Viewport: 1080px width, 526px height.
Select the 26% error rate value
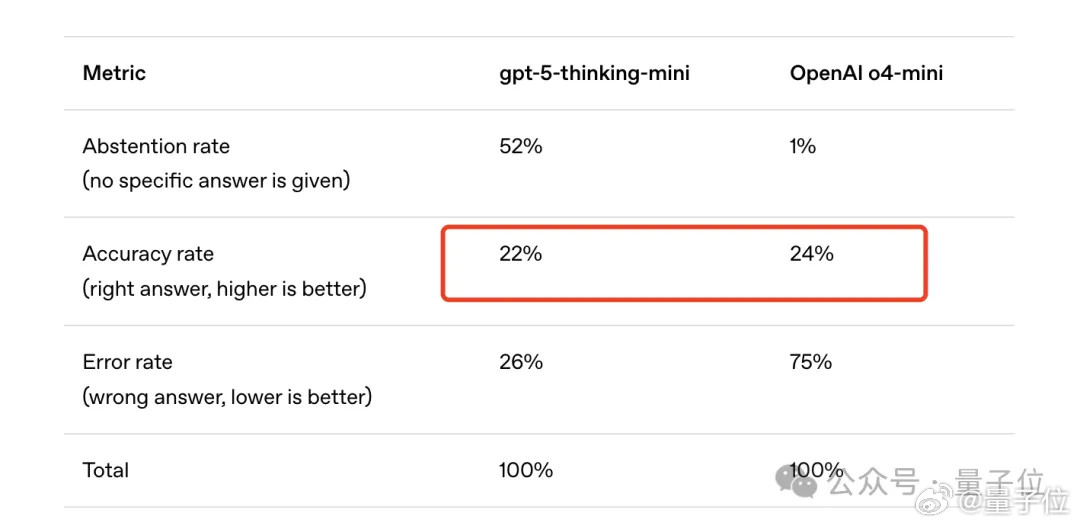tap(521, 362)
